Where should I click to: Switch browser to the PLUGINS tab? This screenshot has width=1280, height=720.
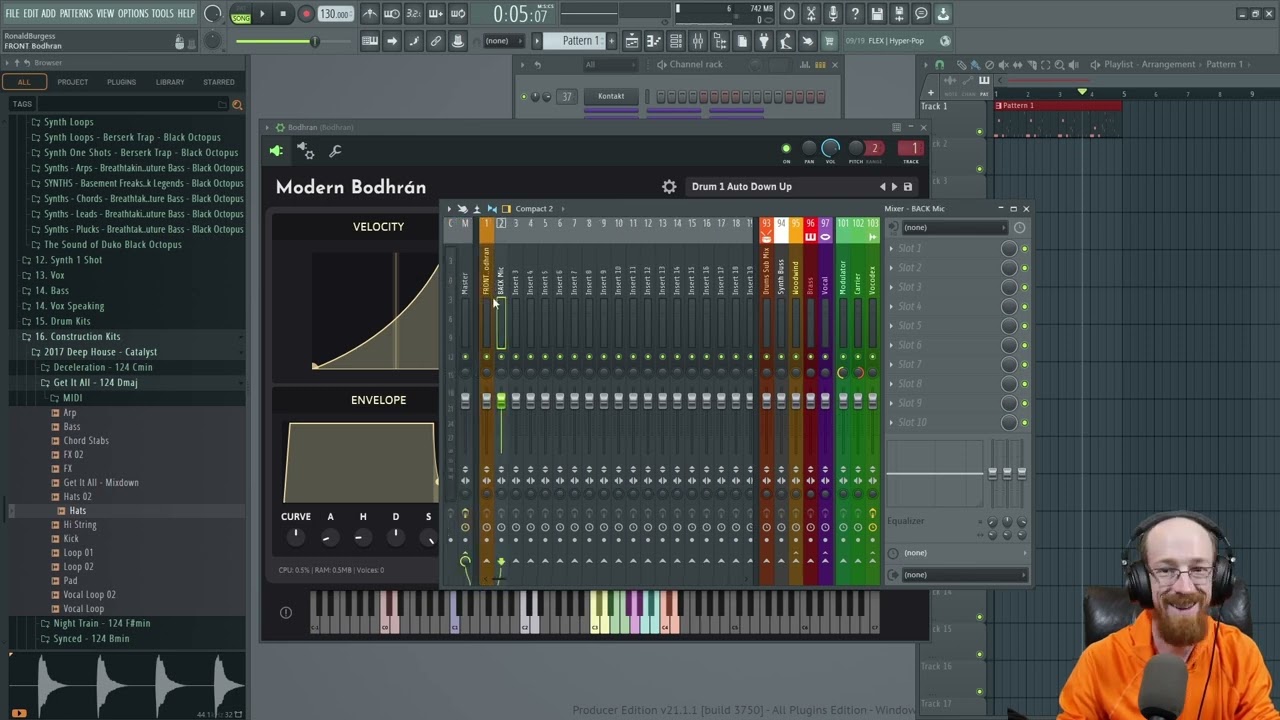(121, 82)
